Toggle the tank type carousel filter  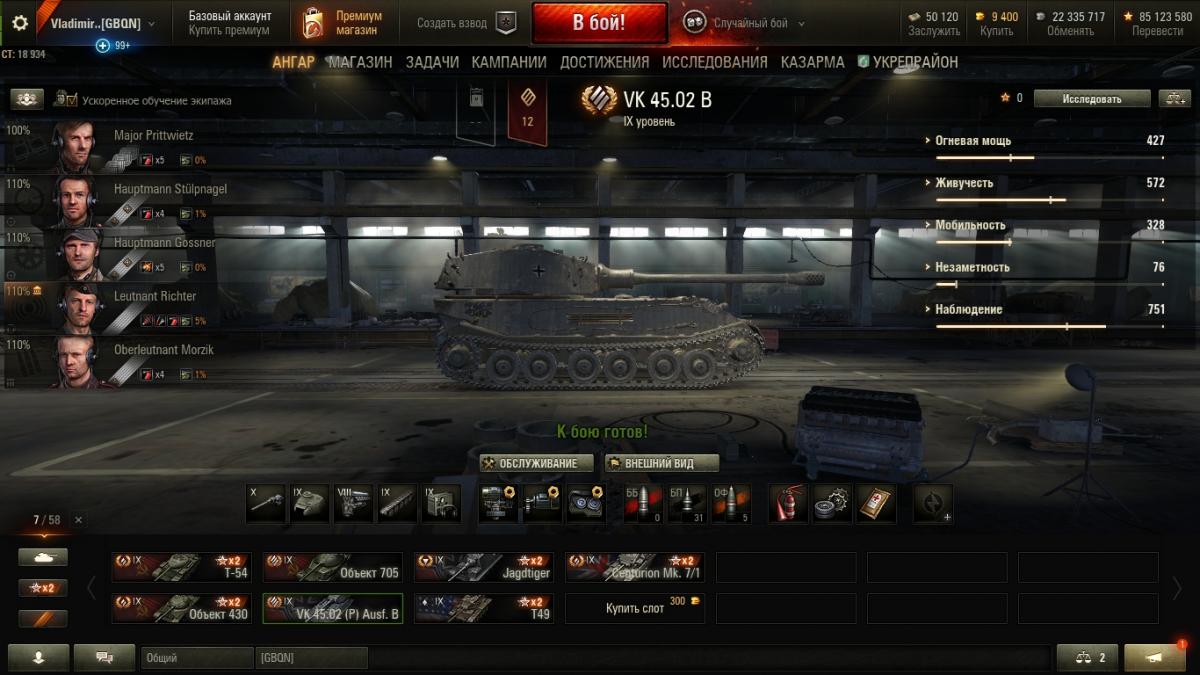coord(43,557)
